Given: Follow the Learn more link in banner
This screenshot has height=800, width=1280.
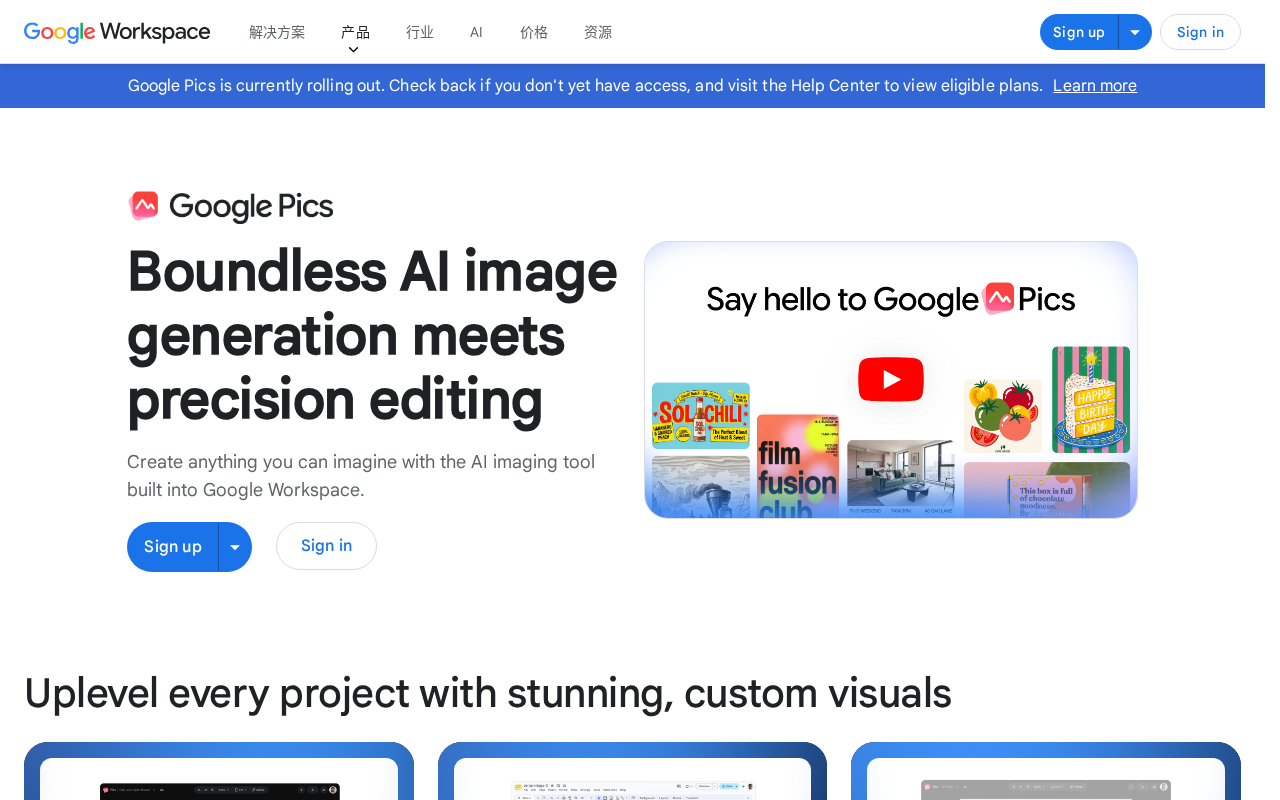Looking at the screenshot, I should point(1095,86).
